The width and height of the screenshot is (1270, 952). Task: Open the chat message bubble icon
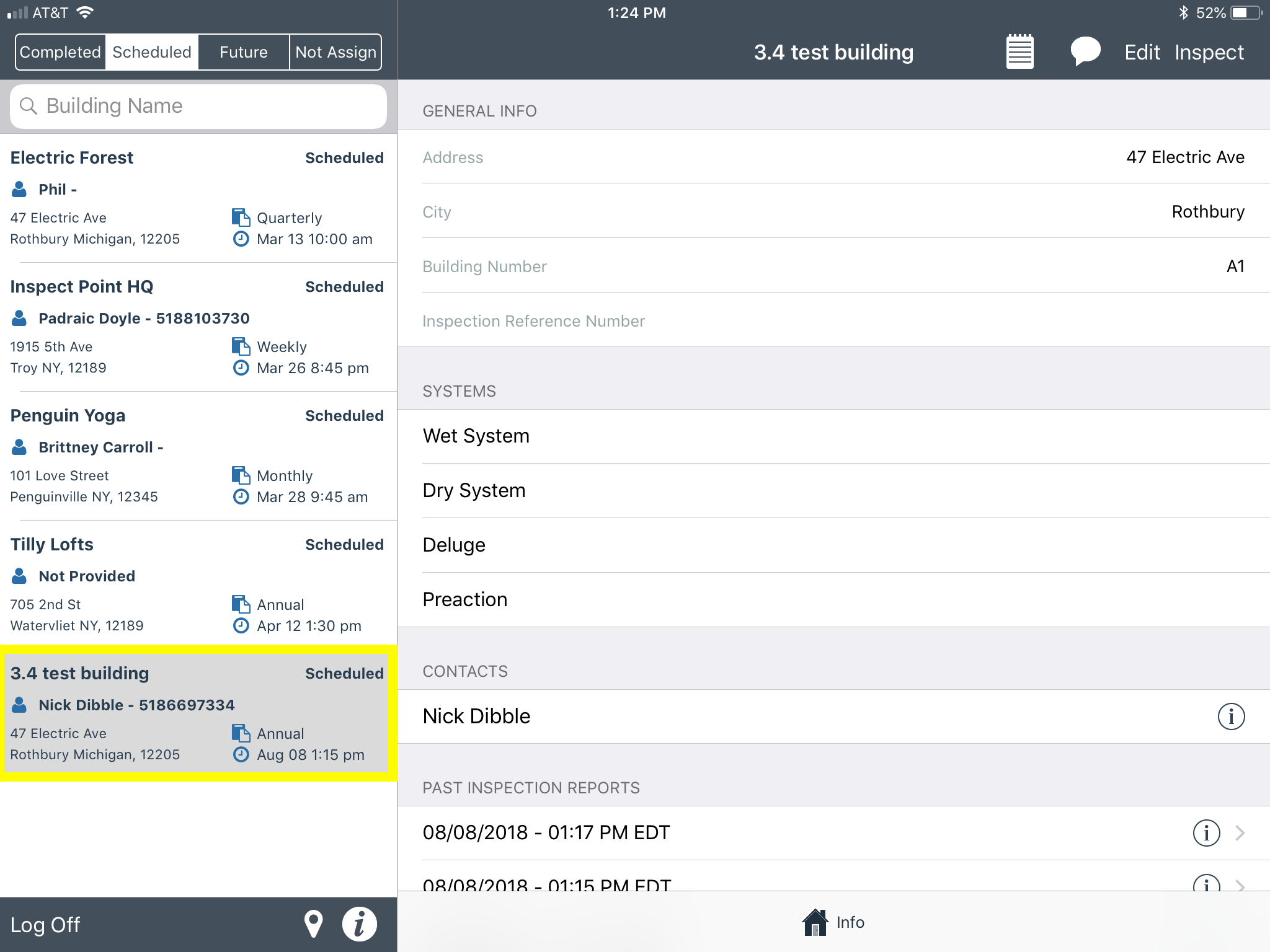pyautogui.click(x=1085, y=51)
